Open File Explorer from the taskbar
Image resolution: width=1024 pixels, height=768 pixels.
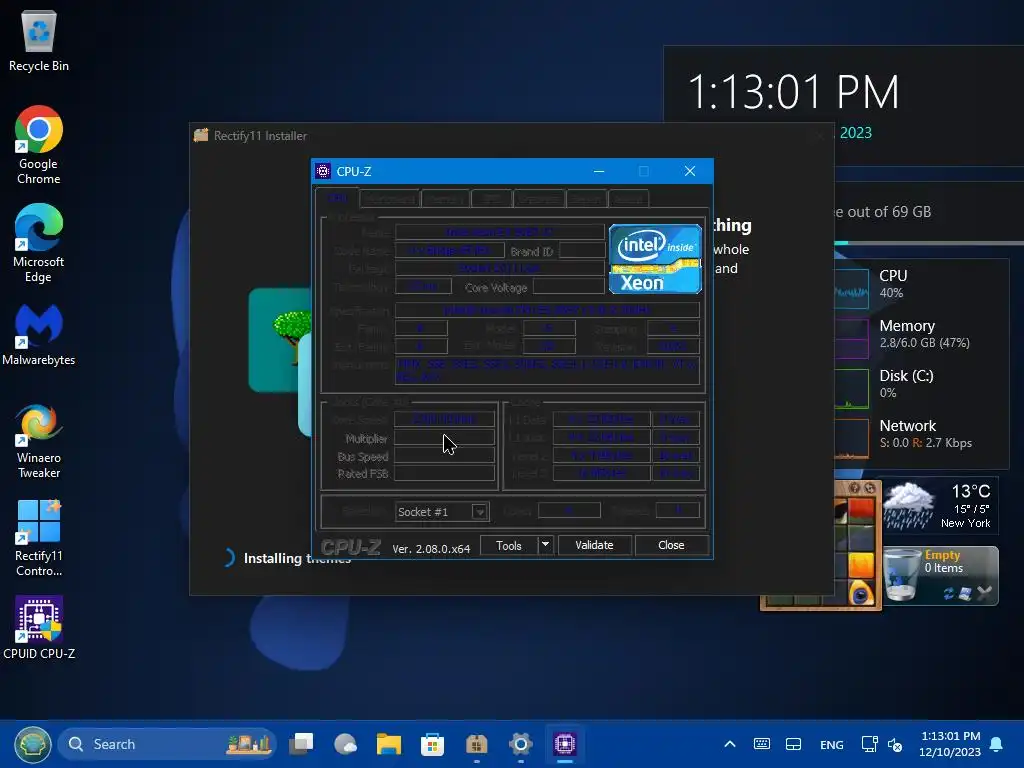[389, 744]
